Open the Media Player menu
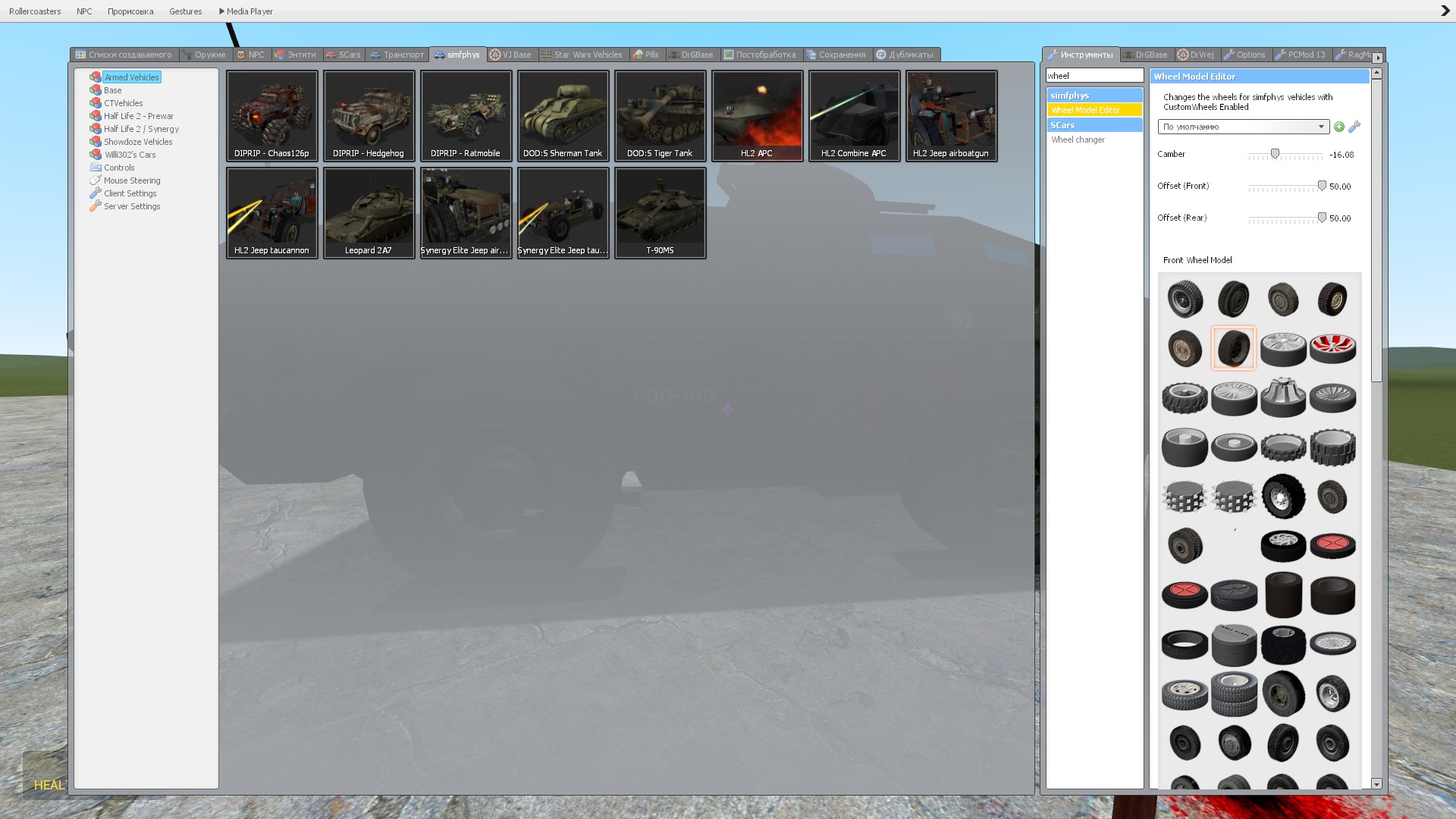1456x819 pixels. point(246,11)
